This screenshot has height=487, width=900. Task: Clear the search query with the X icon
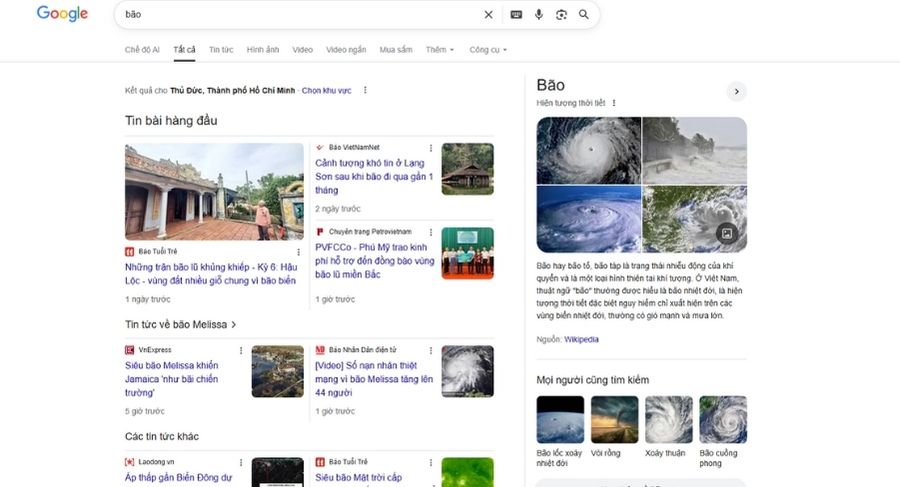[488, 14]
